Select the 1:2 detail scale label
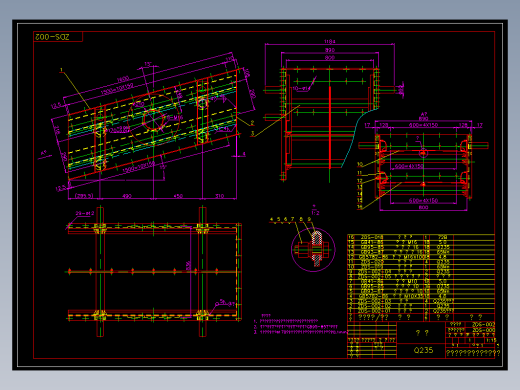The image size is (520, 390). pos(315,212)
